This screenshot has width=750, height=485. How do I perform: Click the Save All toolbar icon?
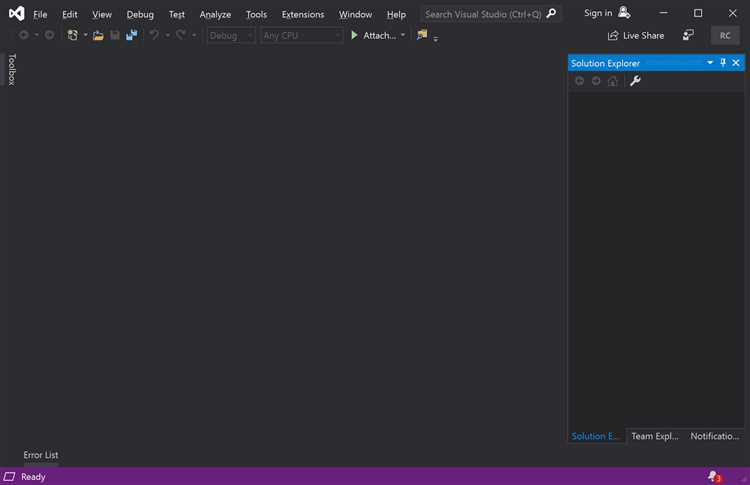[131, 35]
